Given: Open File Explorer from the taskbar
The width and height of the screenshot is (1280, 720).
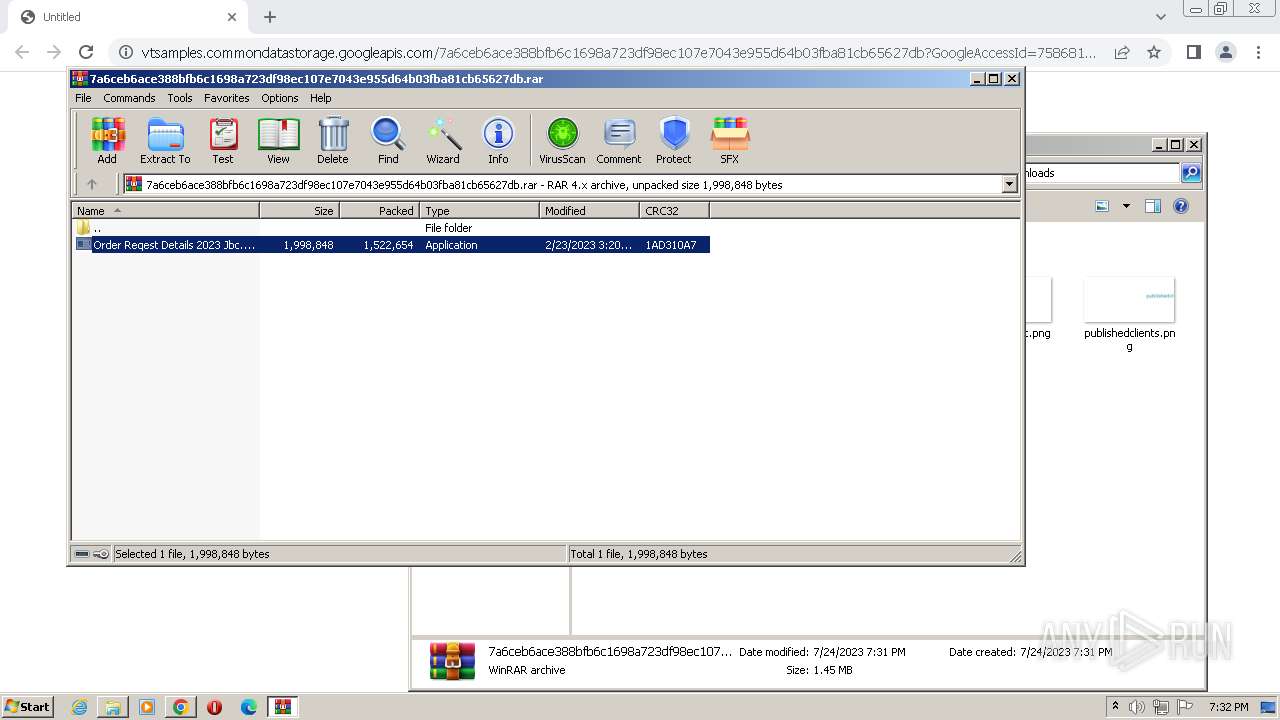Looking at the screenshot, I should click(113, 707).
